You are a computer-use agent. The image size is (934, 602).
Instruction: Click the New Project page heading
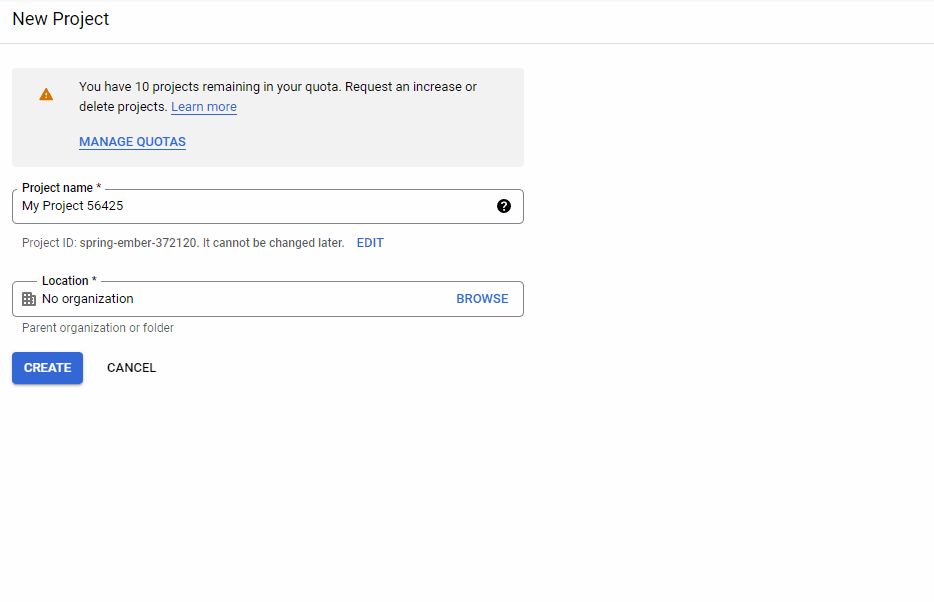point(61,19)
